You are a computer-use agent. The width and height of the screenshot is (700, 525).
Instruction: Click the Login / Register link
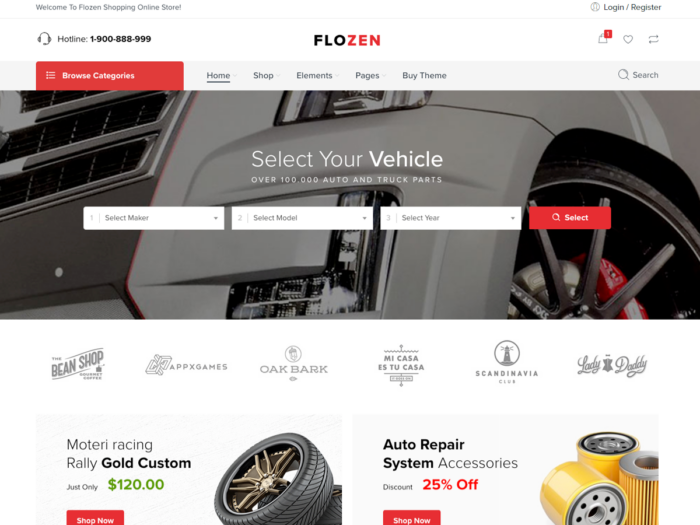pyautogui.click(x=632, y=7)
